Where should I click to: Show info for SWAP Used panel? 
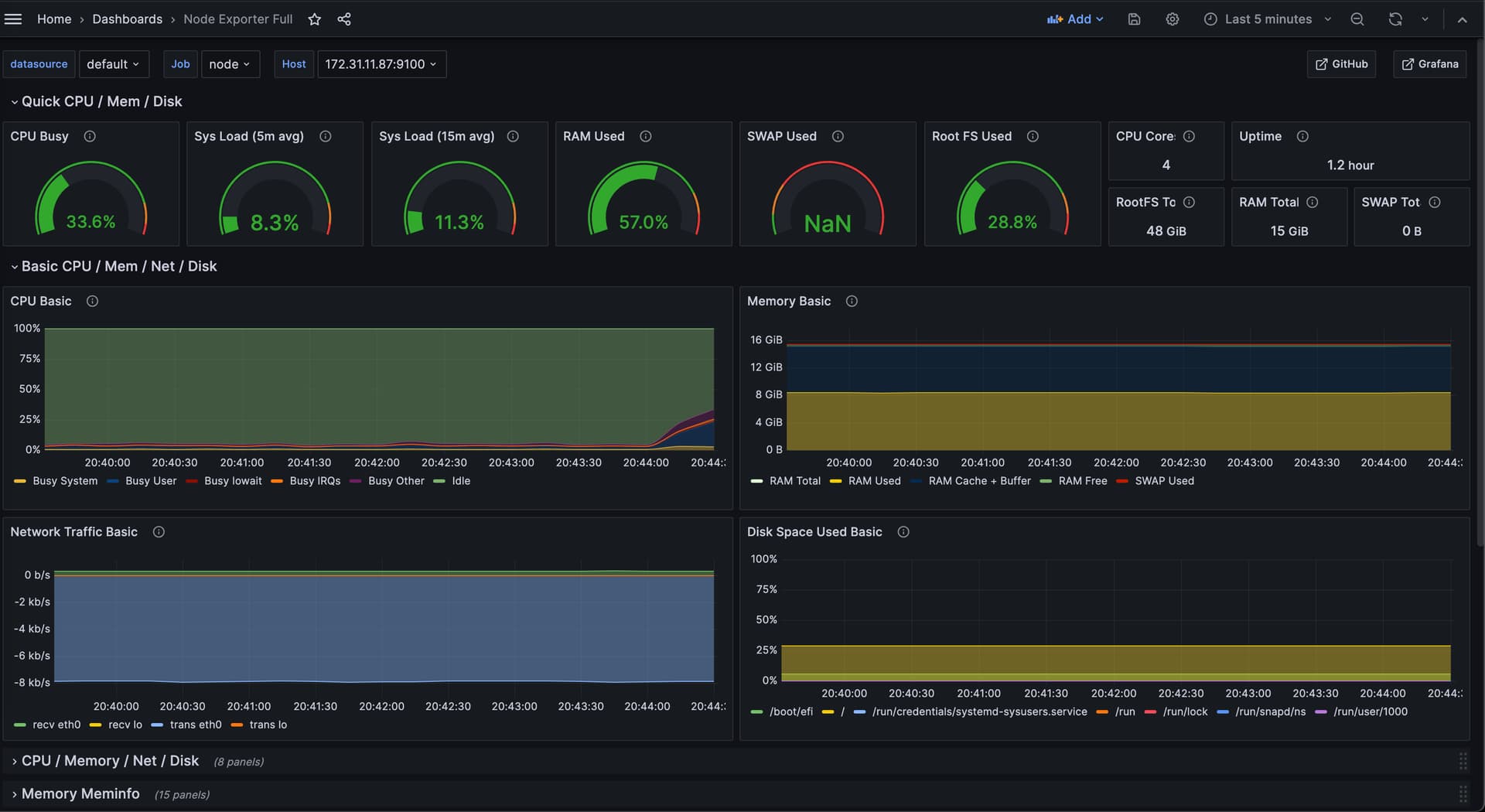(x=838, y=136)
